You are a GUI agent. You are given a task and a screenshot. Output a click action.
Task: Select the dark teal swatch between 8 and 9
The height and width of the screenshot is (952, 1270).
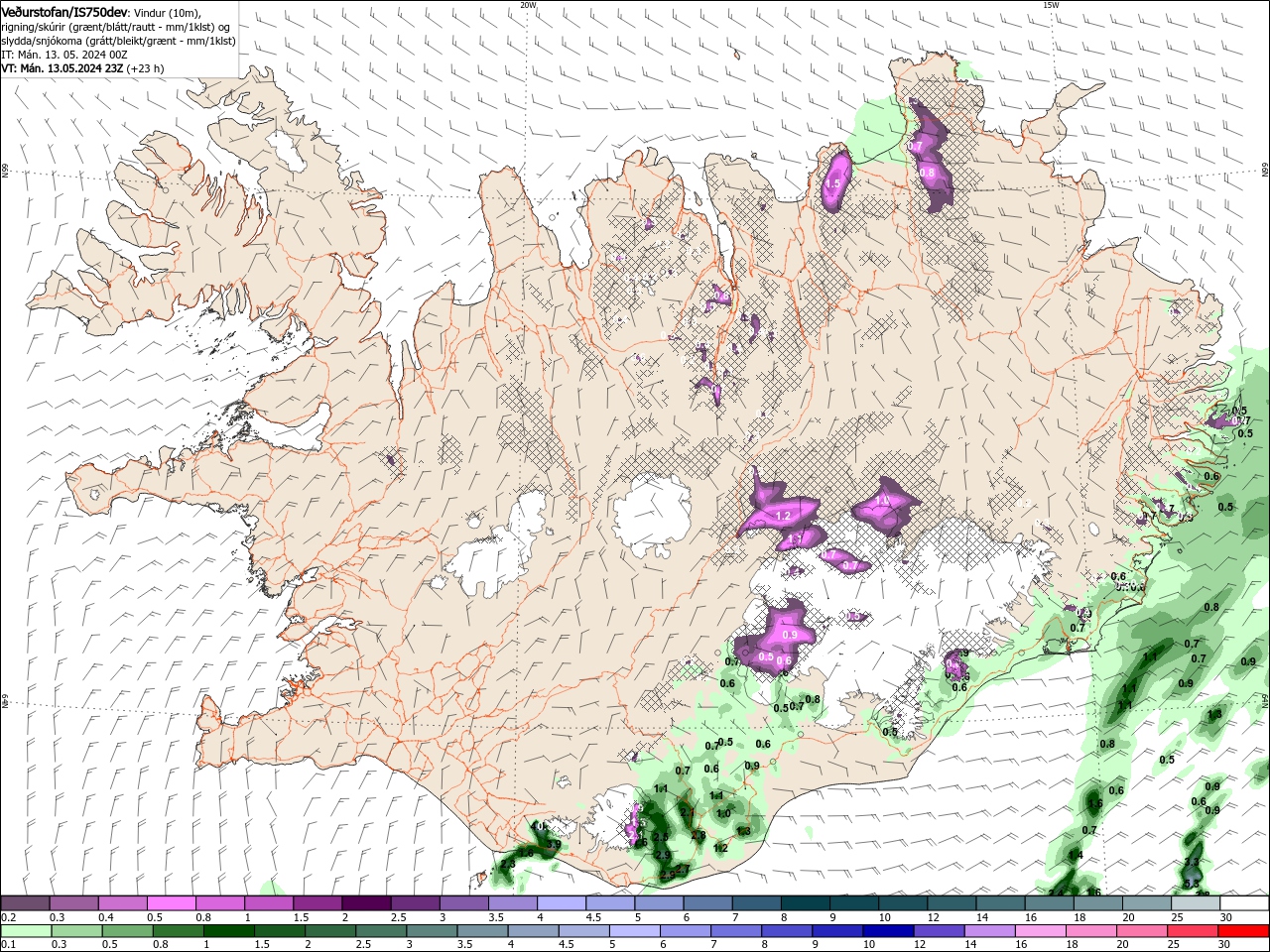pyautogui.click(x=804, y=902)
